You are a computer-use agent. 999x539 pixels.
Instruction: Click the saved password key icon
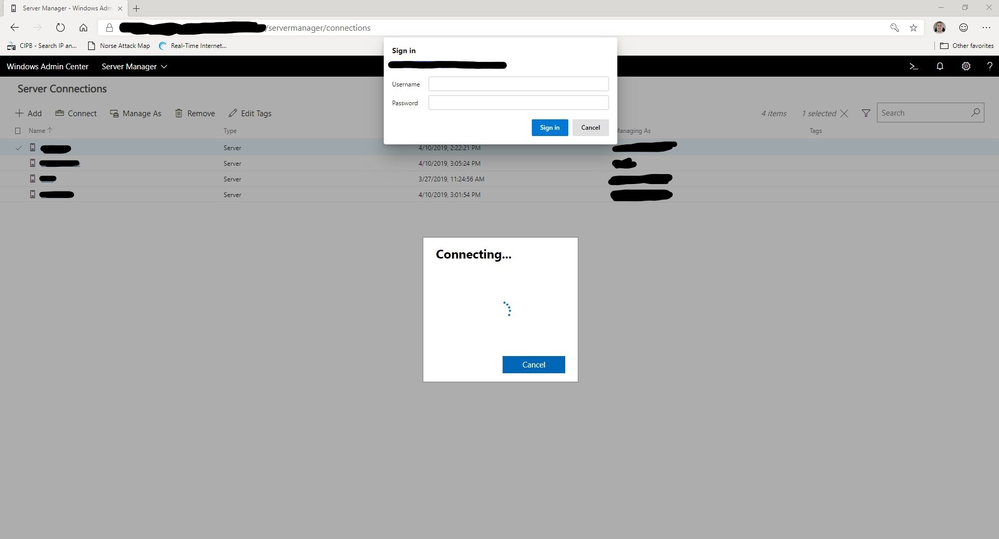coord(895,27)
